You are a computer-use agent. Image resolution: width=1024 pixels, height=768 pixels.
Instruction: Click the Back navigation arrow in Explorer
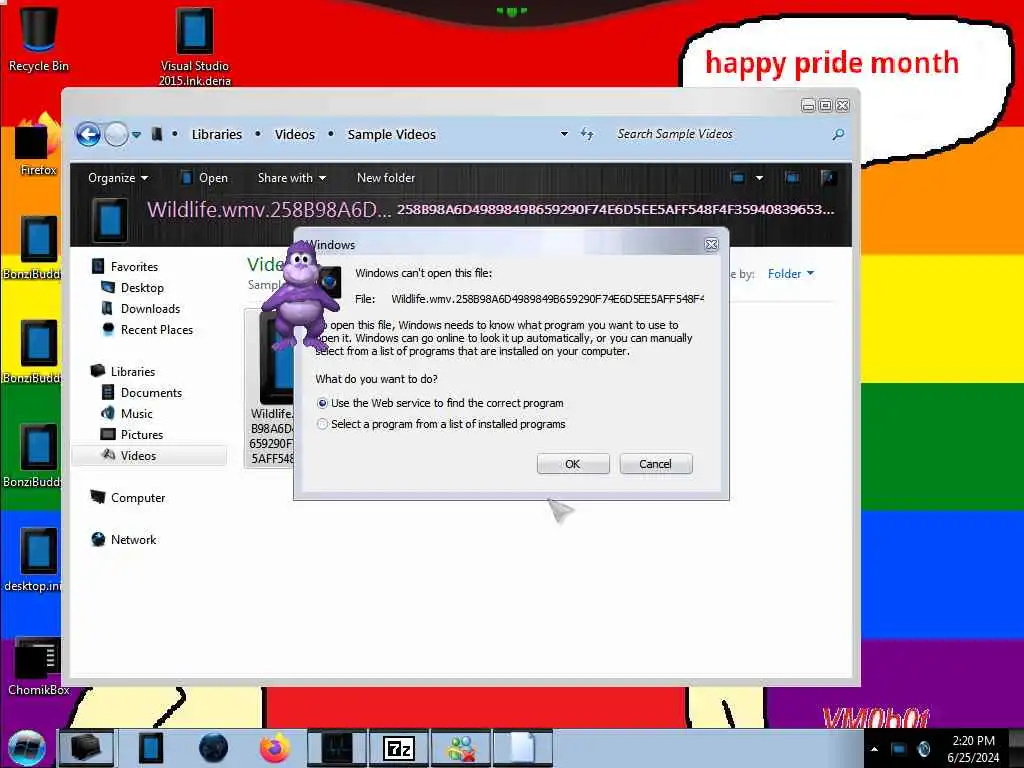click(88, 135)
